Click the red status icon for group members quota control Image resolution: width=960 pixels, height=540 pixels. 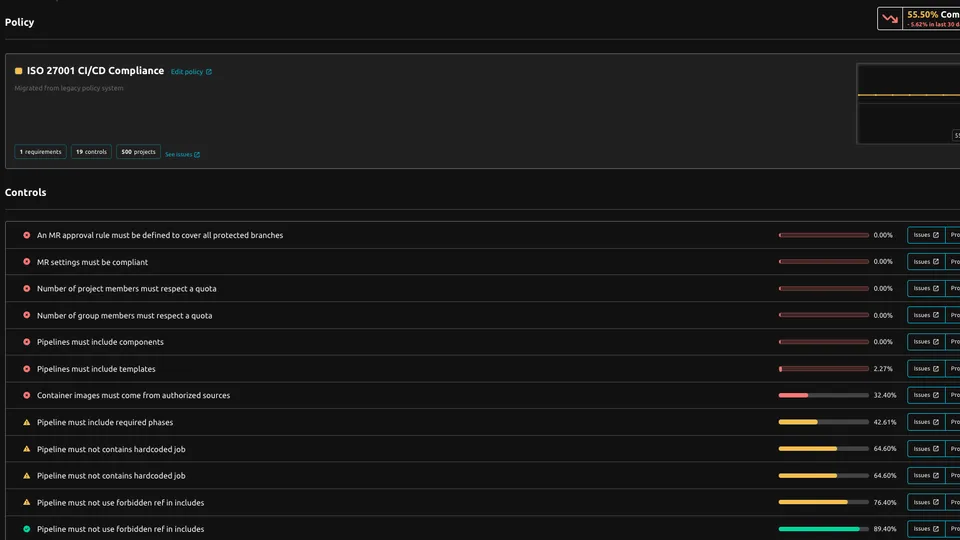[x=26, y=315]
